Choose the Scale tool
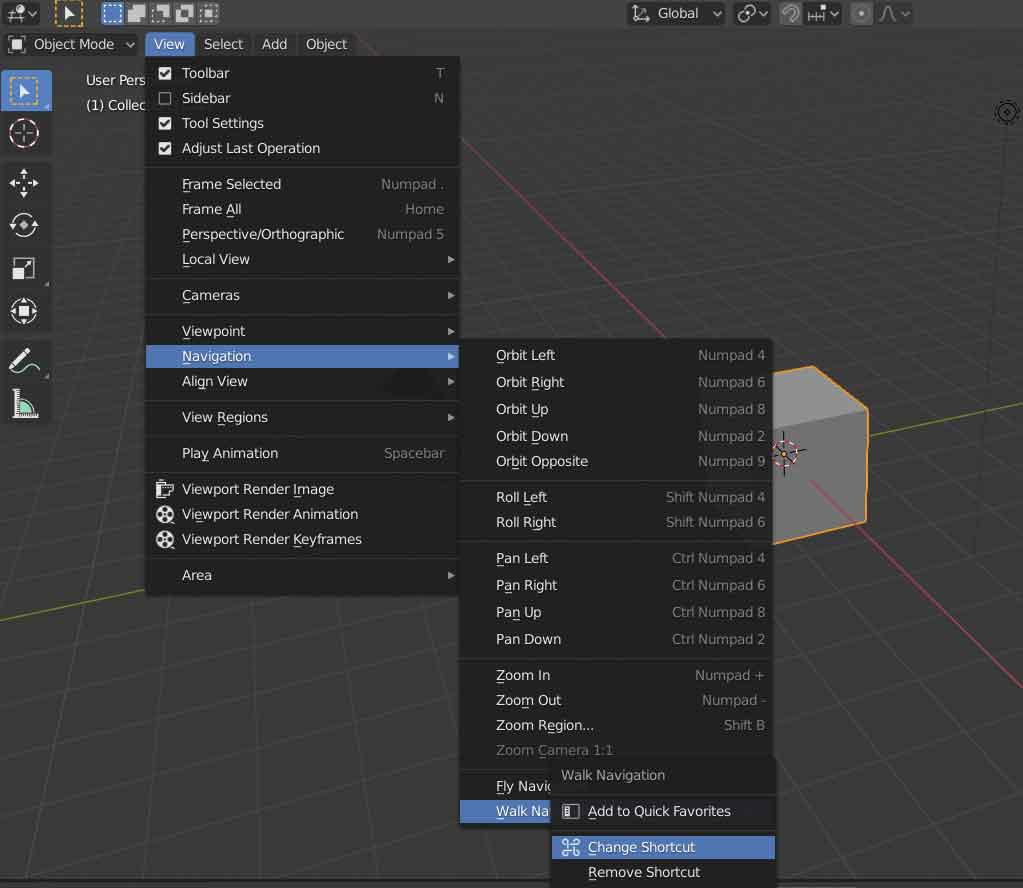Image resolution: width=1023 pixels, height=888 pixels. click(24, 268)
